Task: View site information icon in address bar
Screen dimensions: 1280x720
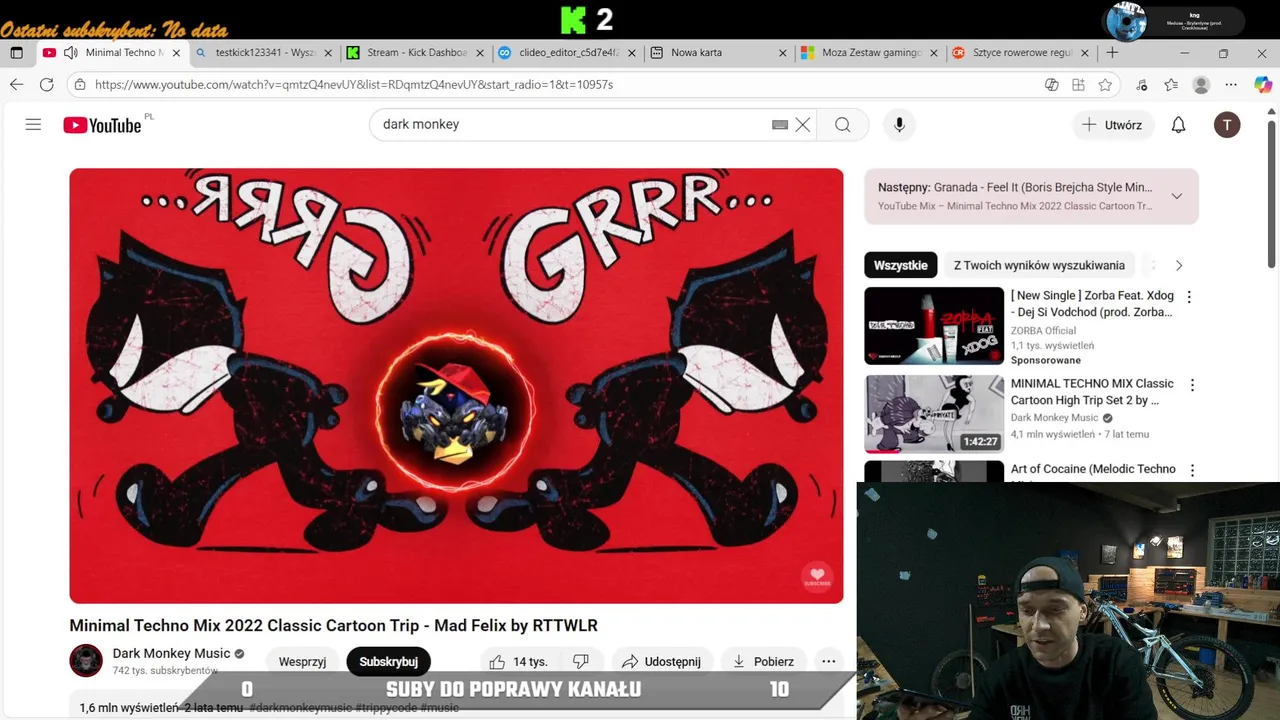Action: [80, 85]
